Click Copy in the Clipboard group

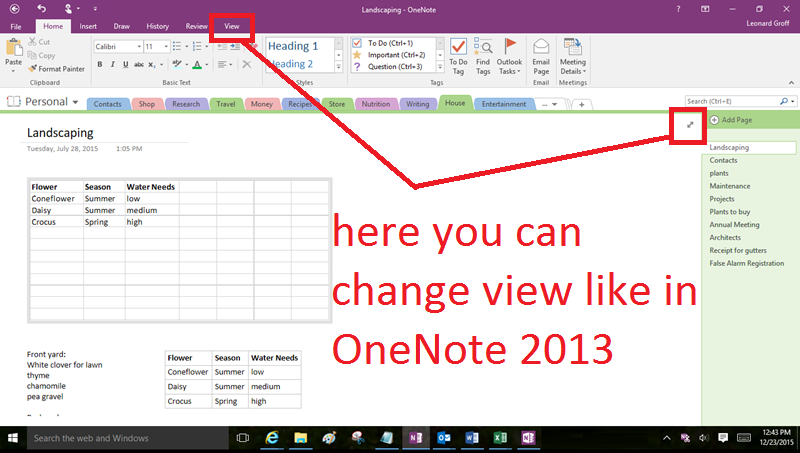click(x=41, y=55)
